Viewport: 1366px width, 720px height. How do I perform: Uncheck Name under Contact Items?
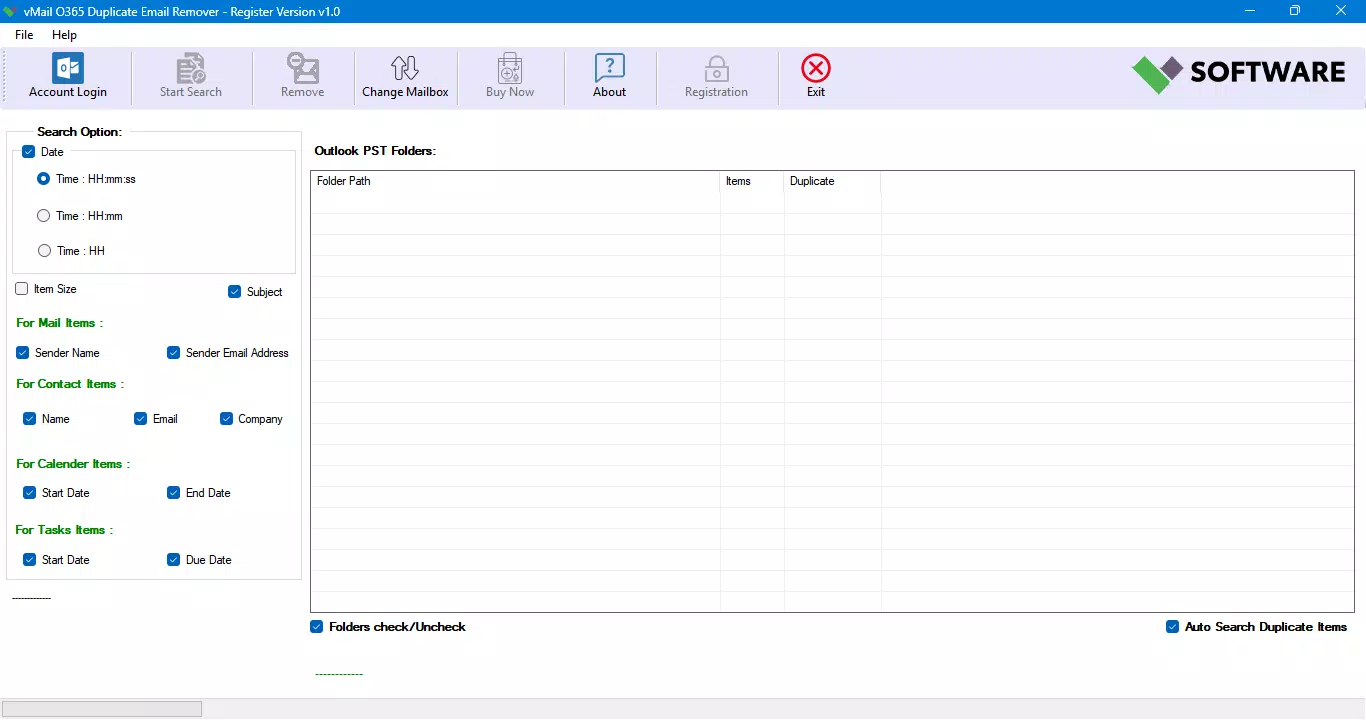click(x=30, y=419)
